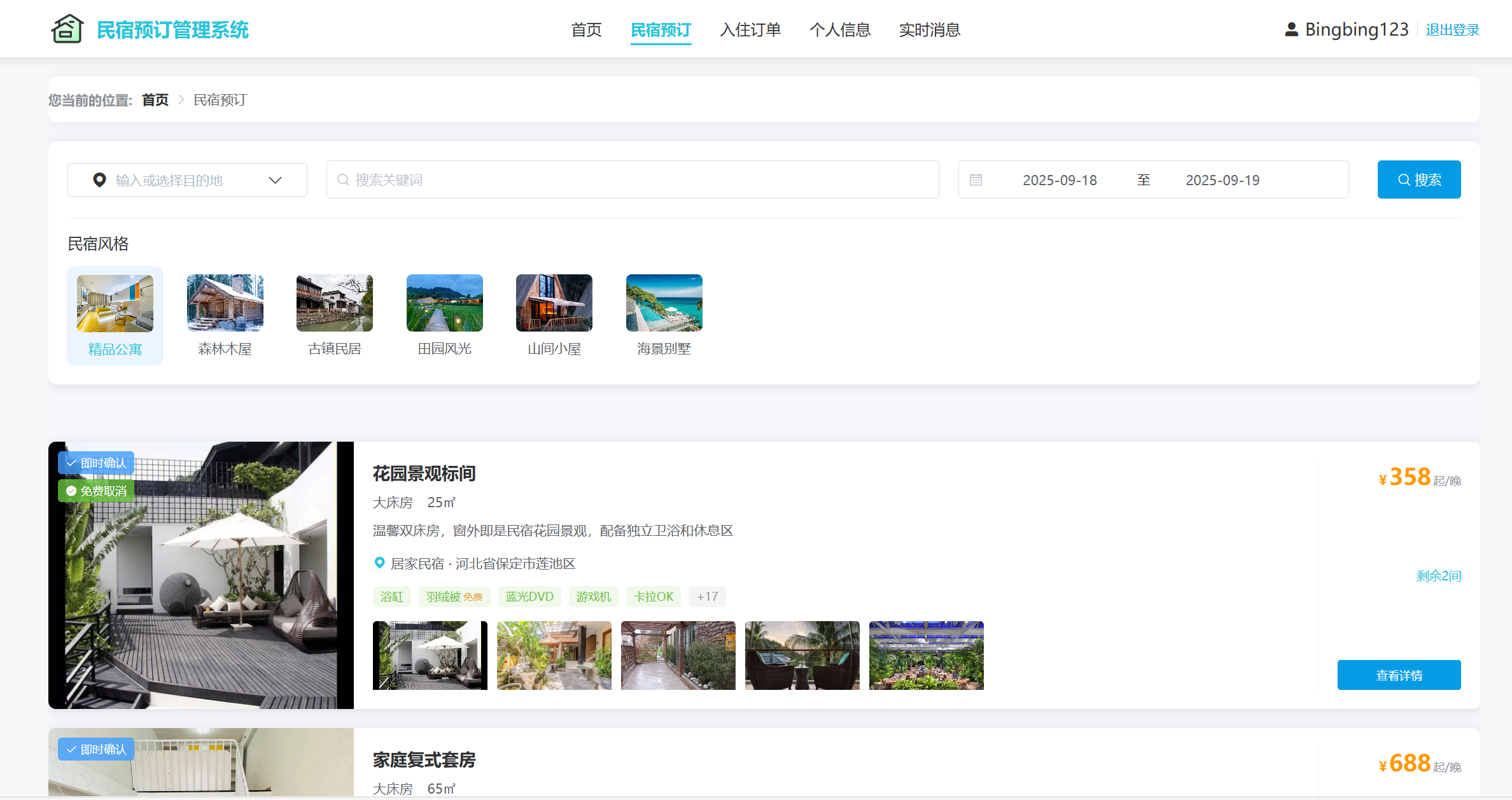
Task: Click the 蓝光DVD amenity tag
Action: (529, 596)
